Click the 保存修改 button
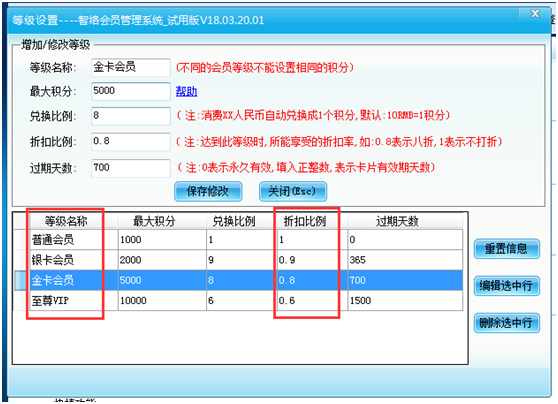This screenshot has height=404, width=558. click(x=208, y=191)
